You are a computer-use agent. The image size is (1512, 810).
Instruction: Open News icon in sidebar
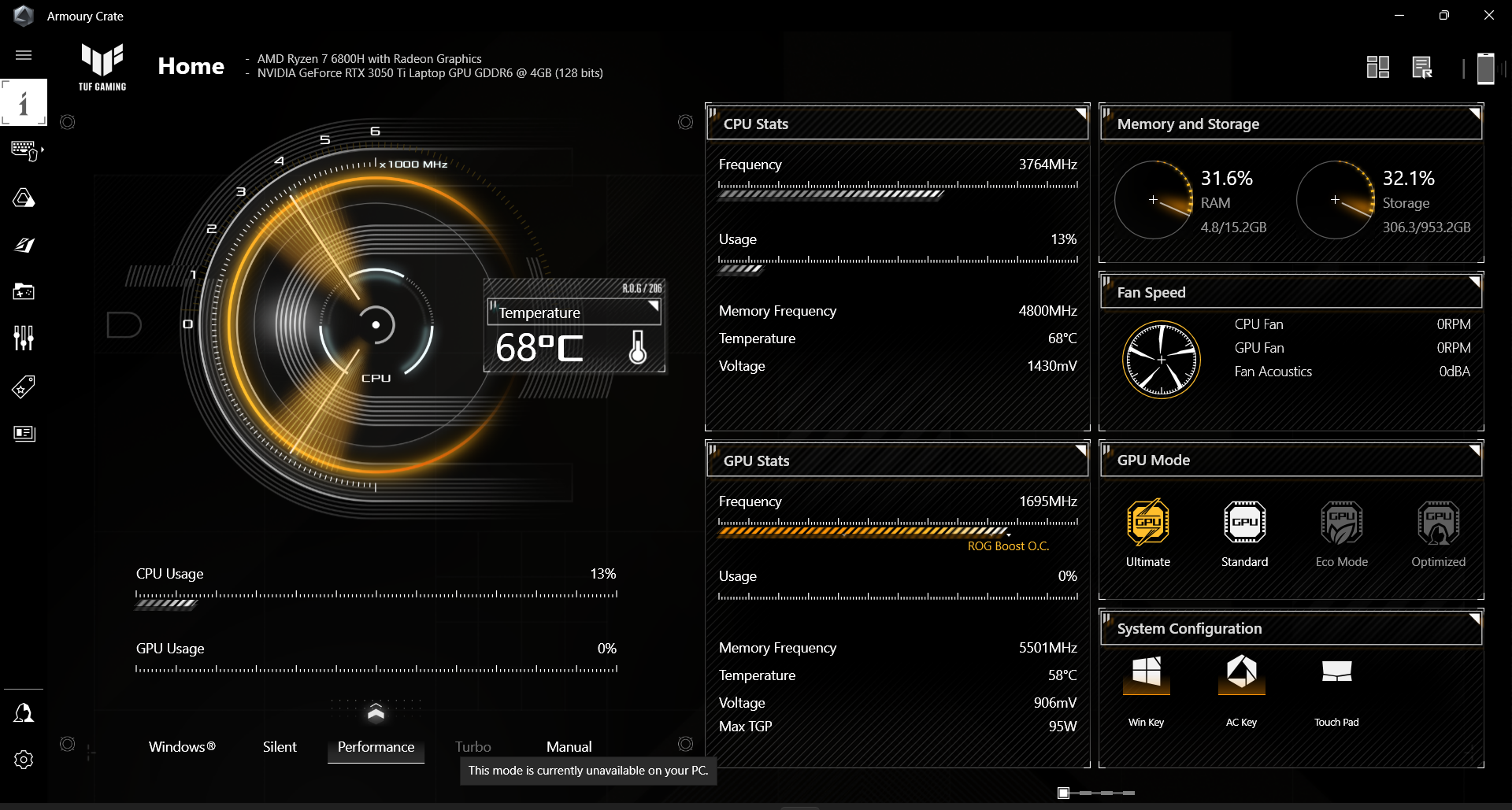(24, 434)
